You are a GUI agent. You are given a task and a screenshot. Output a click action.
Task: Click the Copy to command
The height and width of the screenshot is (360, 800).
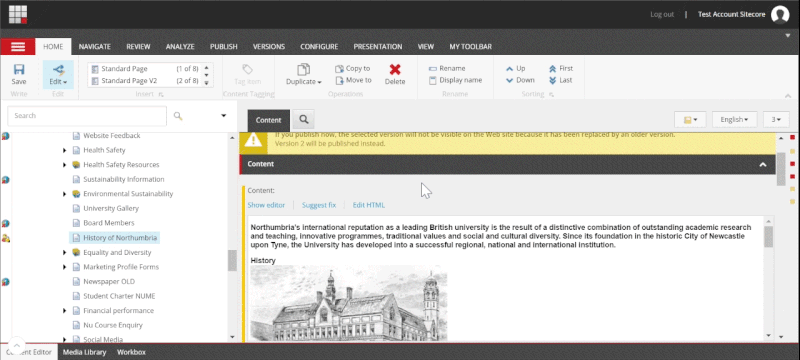point(353,68)
